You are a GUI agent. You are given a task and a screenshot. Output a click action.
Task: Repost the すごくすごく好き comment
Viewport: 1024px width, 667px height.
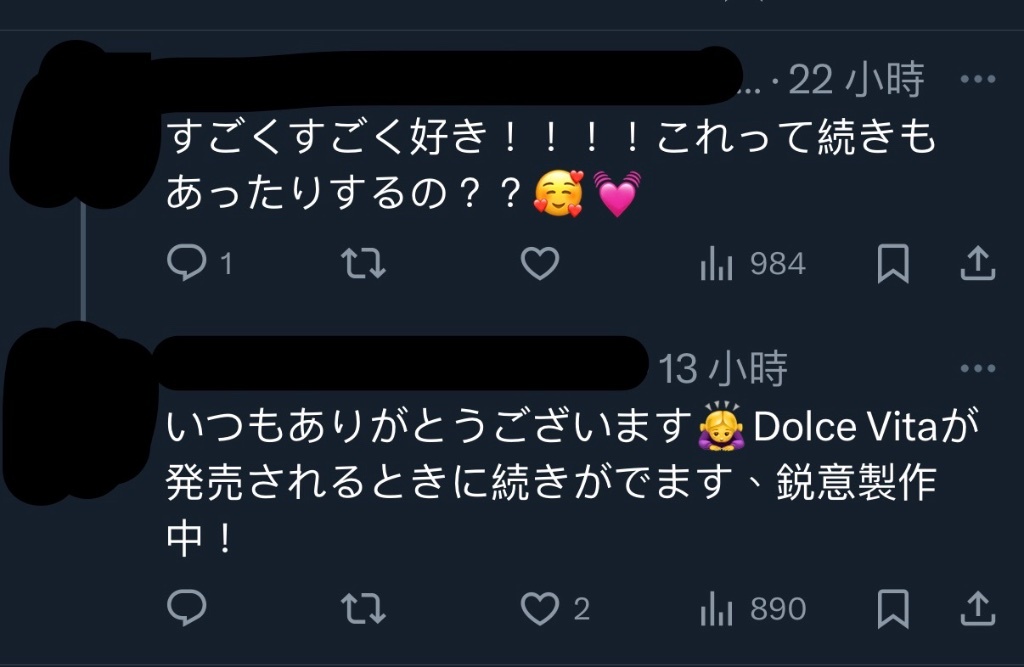tap(364, 263)
